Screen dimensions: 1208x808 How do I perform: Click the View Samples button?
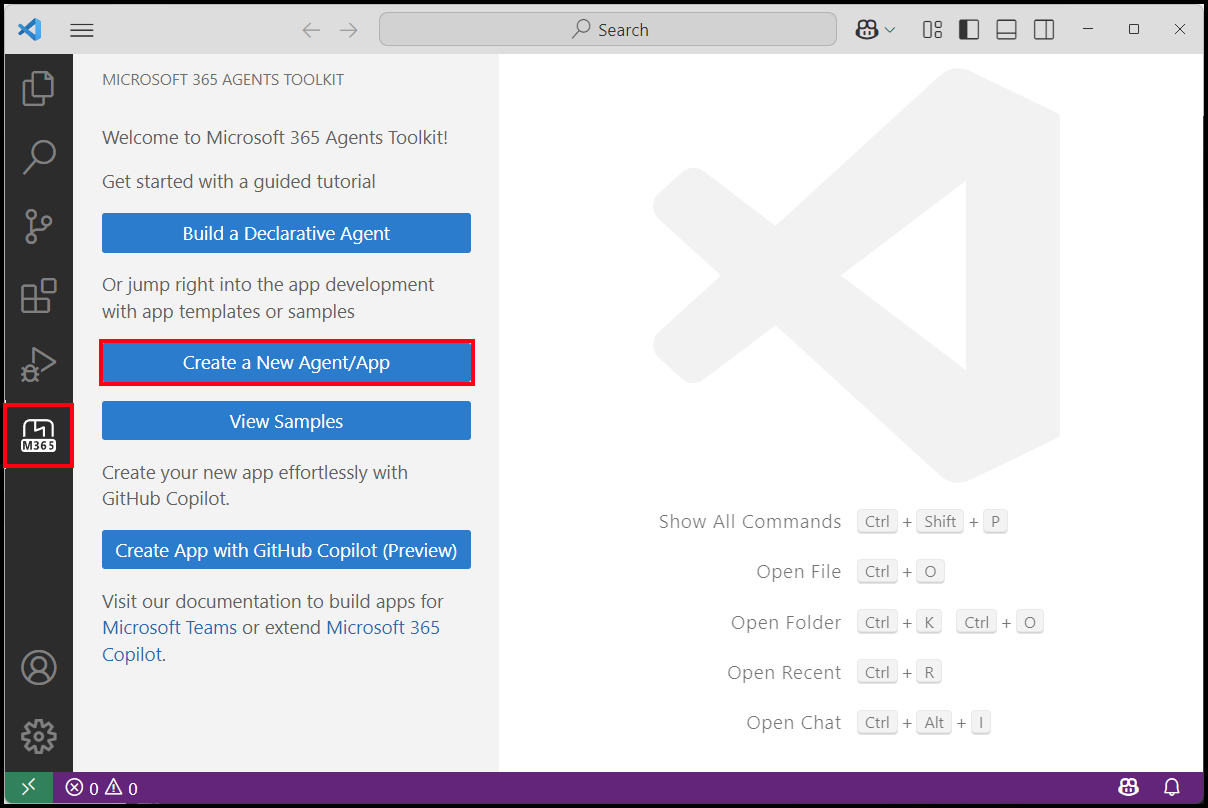[286, 421]
